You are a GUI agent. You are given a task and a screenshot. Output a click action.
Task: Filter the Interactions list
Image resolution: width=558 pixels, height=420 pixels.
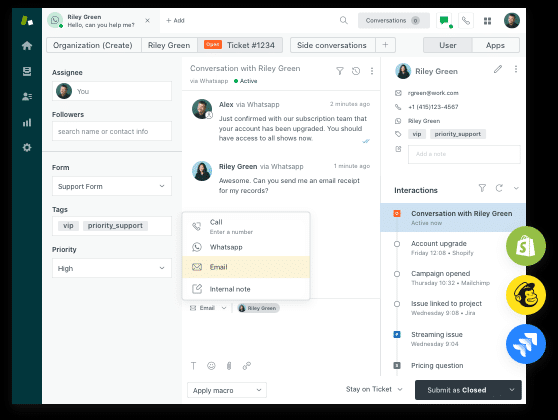point(482,188)
